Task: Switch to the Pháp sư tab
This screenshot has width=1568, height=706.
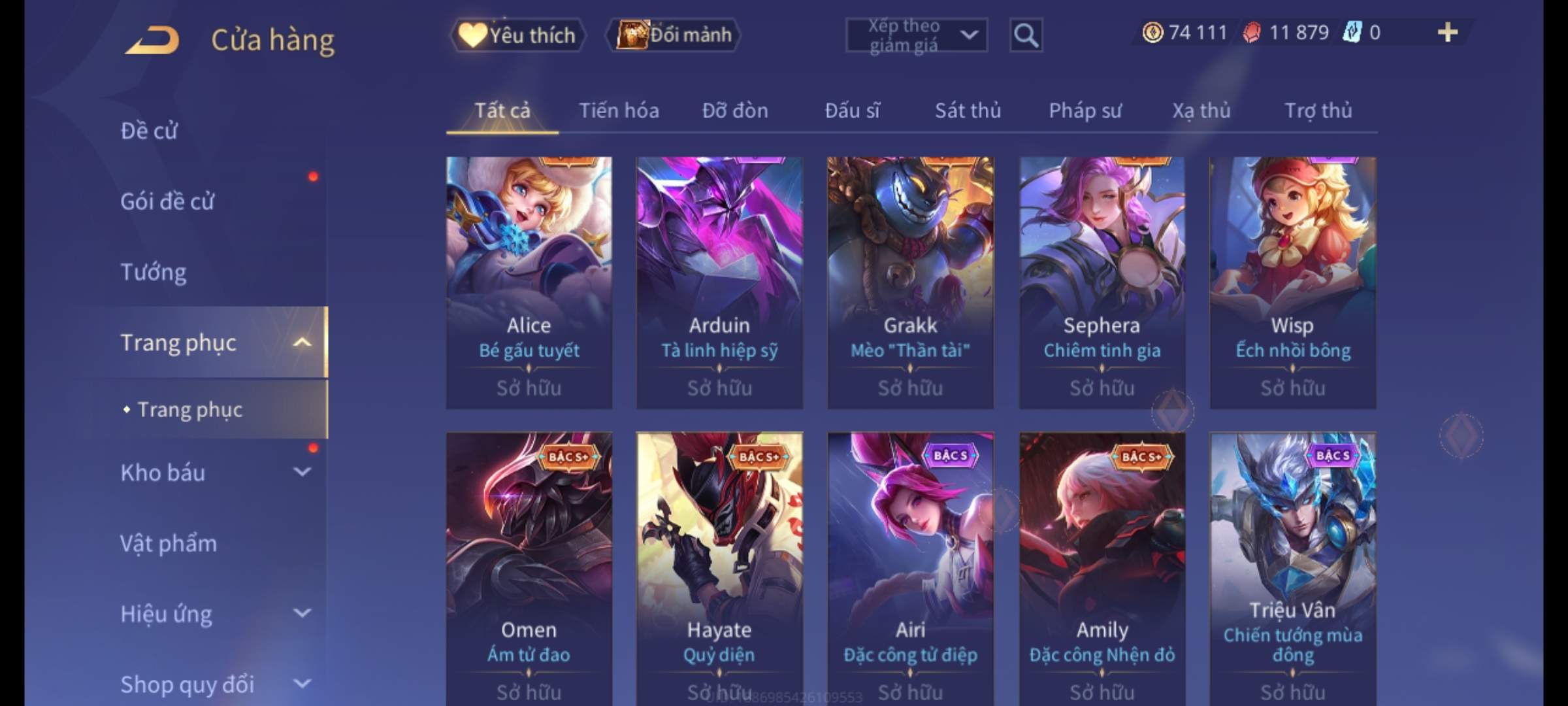Action: click(x=1085, y=110)
